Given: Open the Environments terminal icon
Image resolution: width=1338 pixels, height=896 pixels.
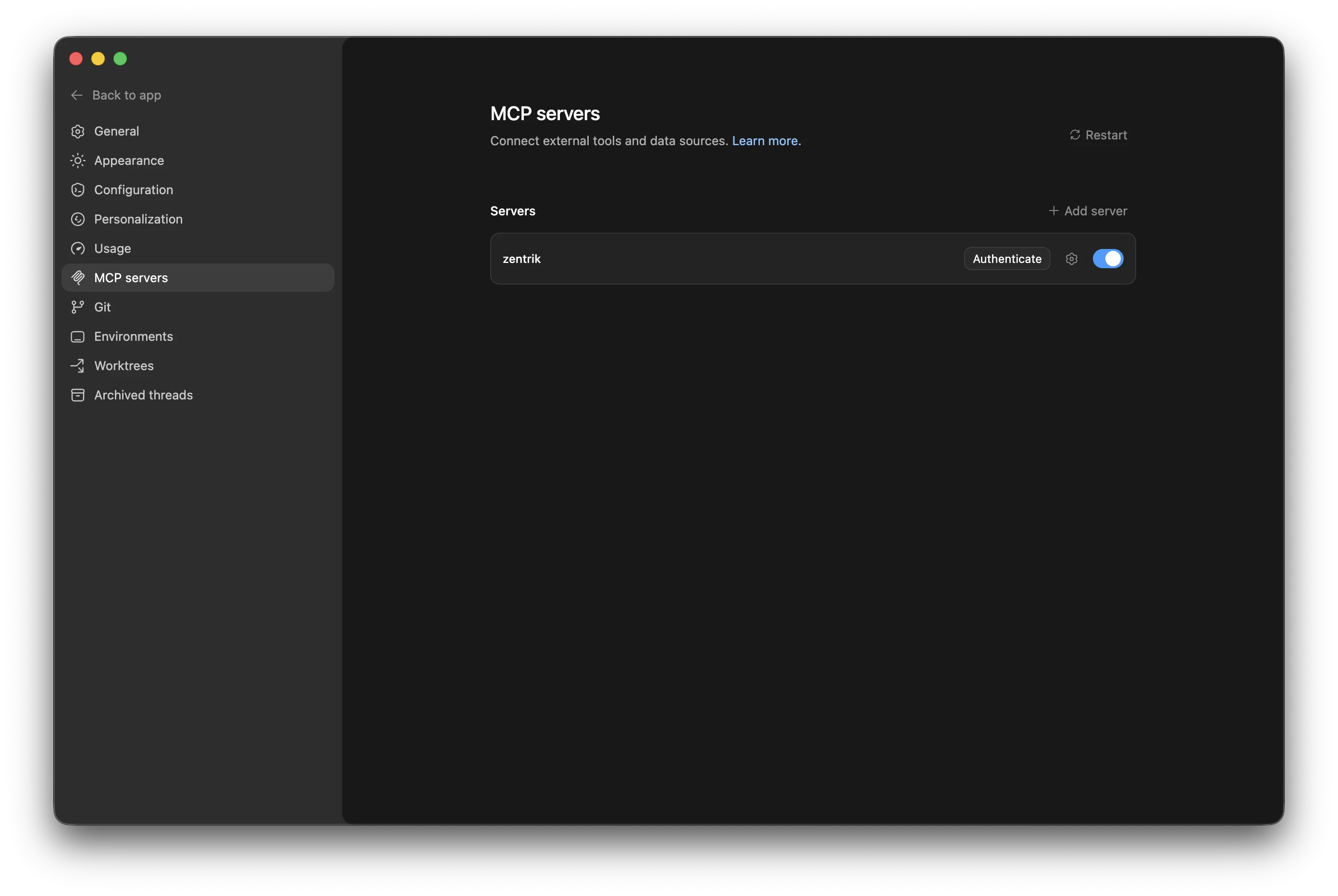Looking at the screenshot, I should [78, 336].
